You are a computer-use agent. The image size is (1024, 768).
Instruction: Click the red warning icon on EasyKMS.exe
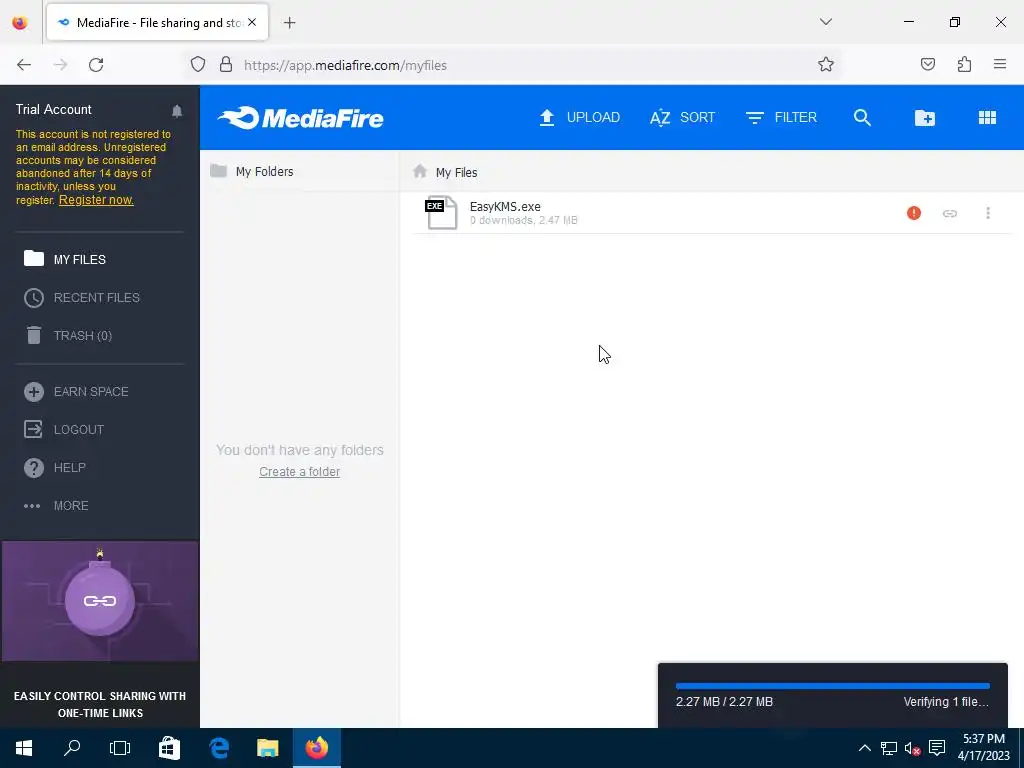tap(914, 213)
